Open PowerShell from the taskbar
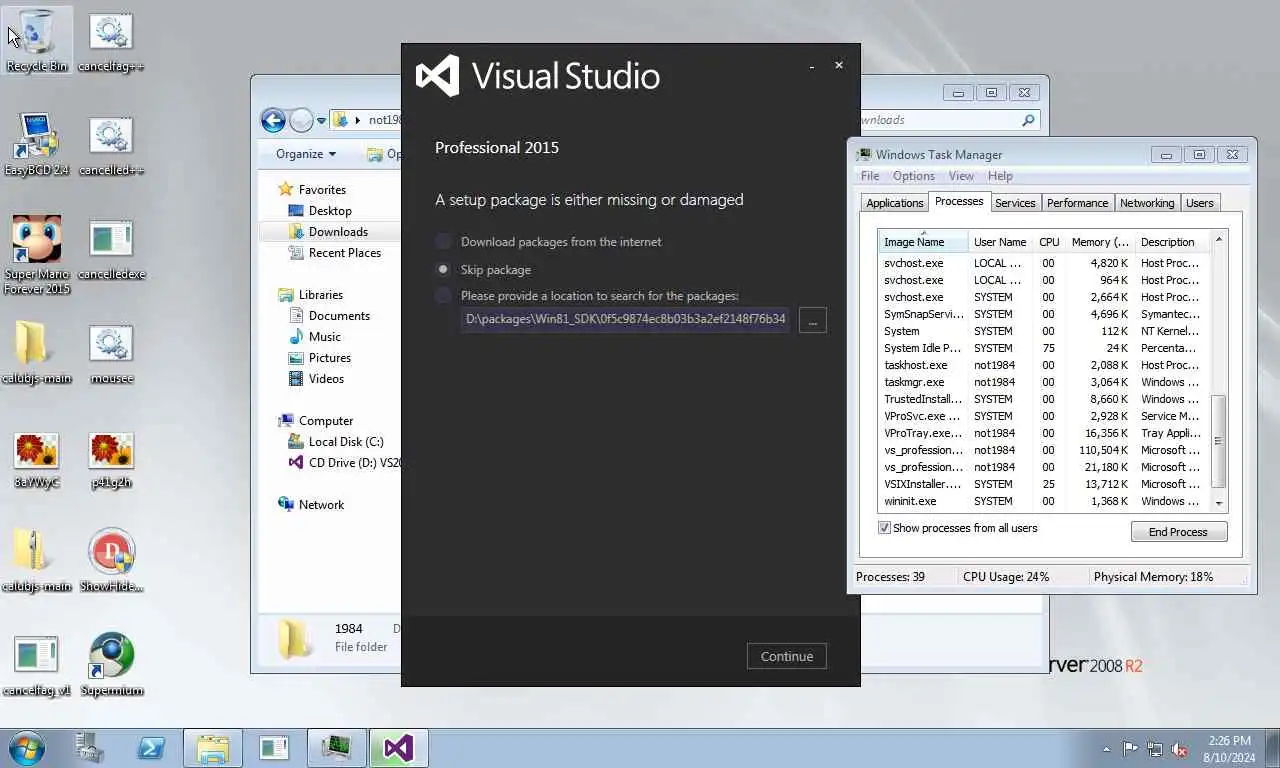 pos(151,748)
